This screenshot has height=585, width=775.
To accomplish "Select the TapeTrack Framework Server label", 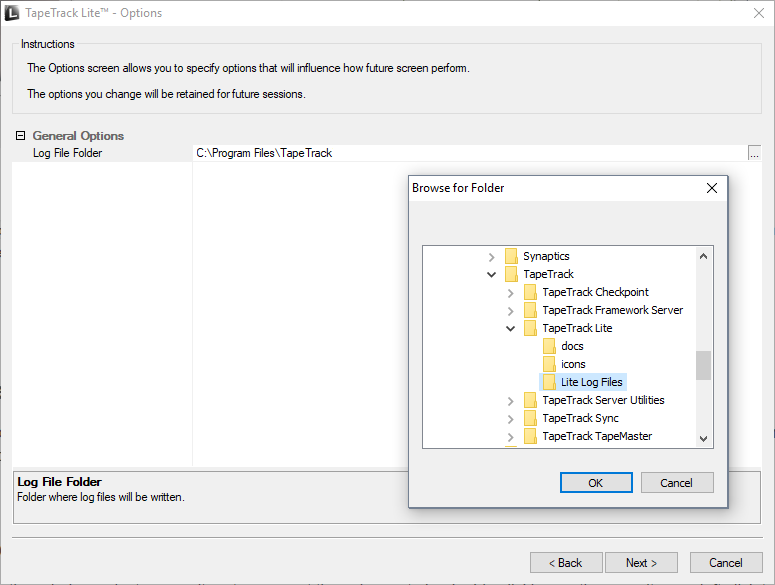I will [612, 310].
